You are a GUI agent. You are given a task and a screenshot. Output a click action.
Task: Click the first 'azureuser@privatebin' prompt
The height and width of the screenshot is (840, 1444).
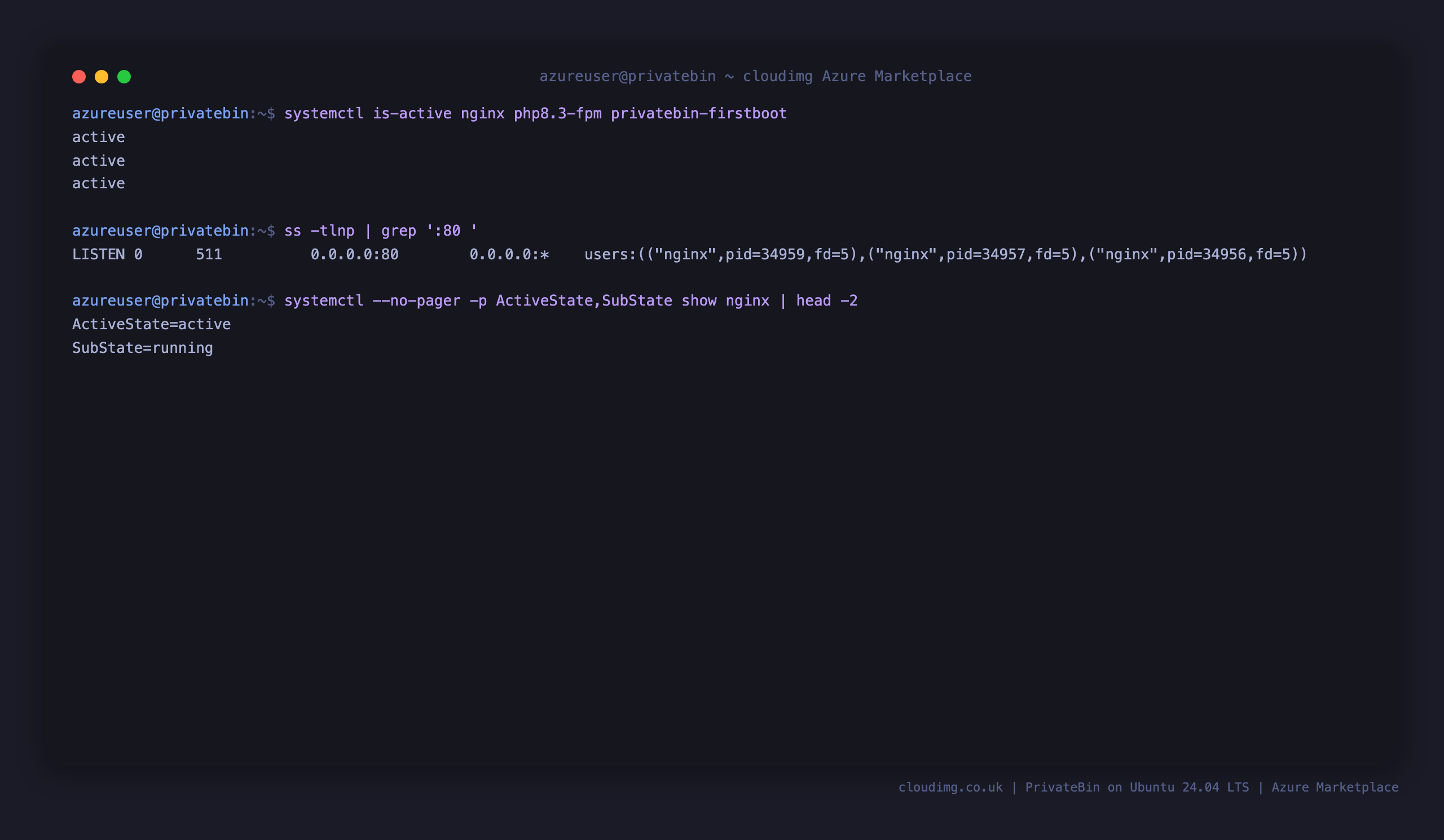click(160, 113)
